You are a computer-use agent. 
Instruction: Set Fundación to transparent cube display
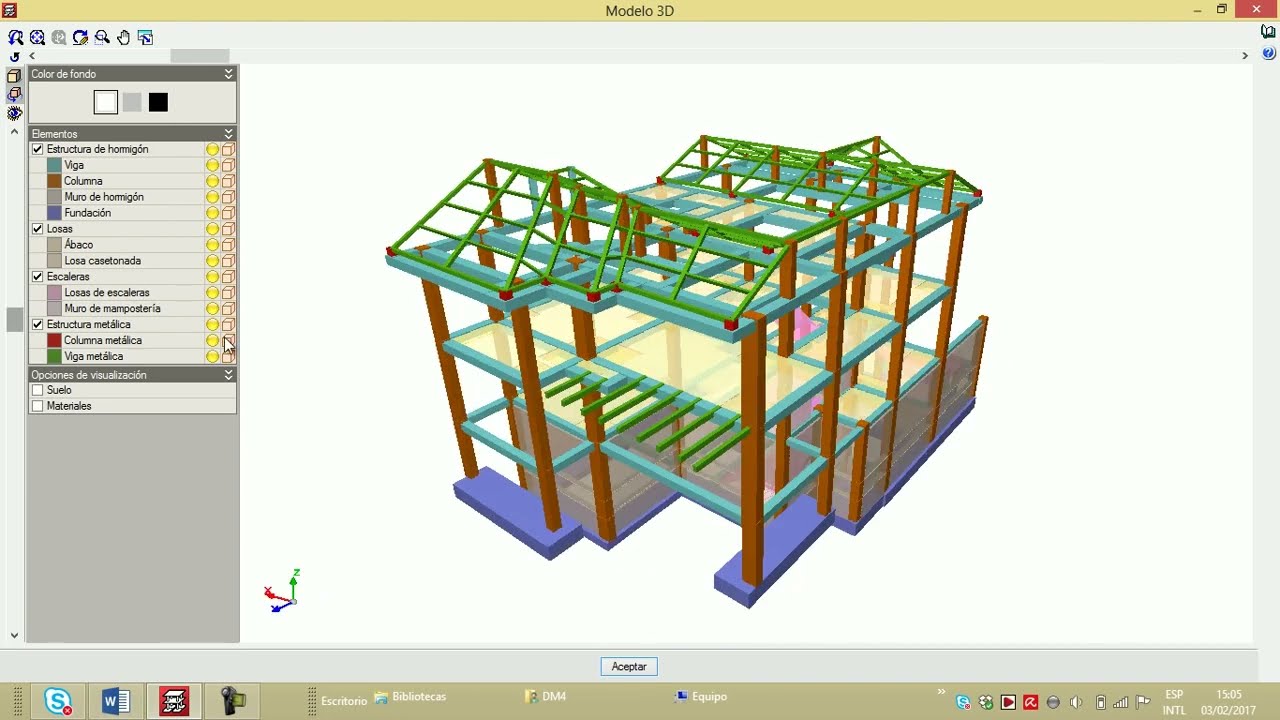pos(228,214)
